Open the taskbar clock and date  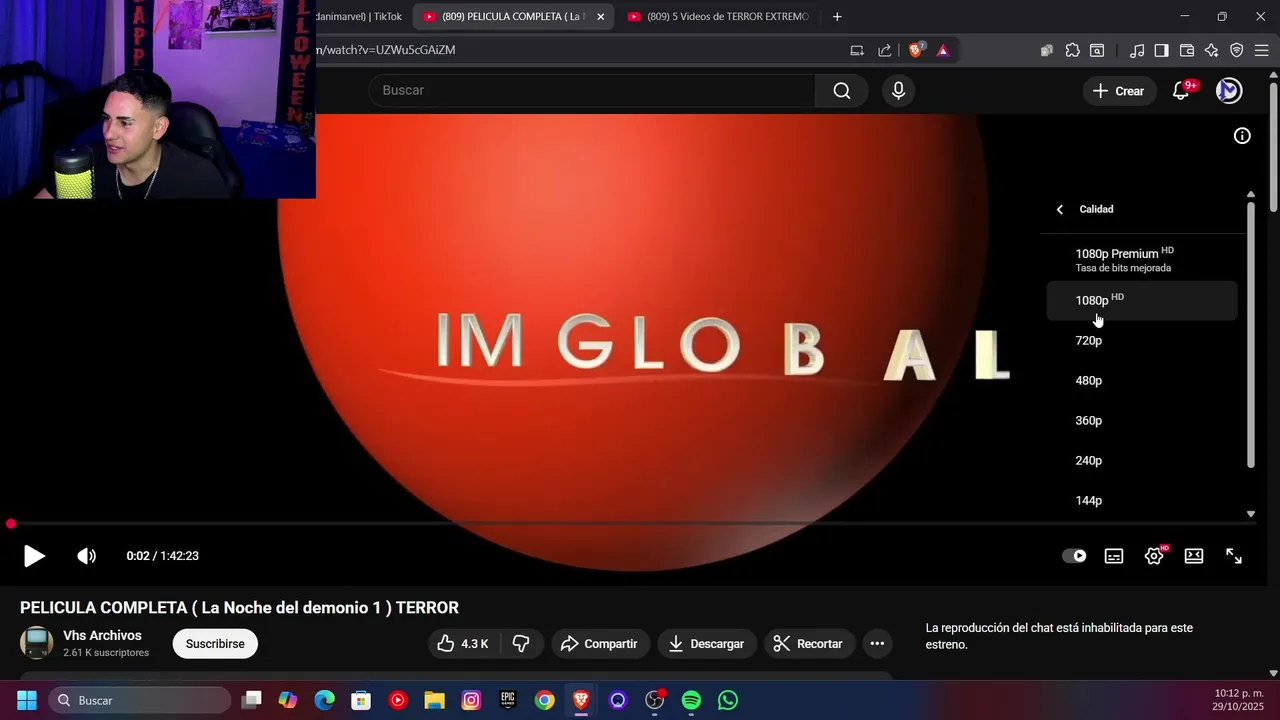[x=1239, y=700]
